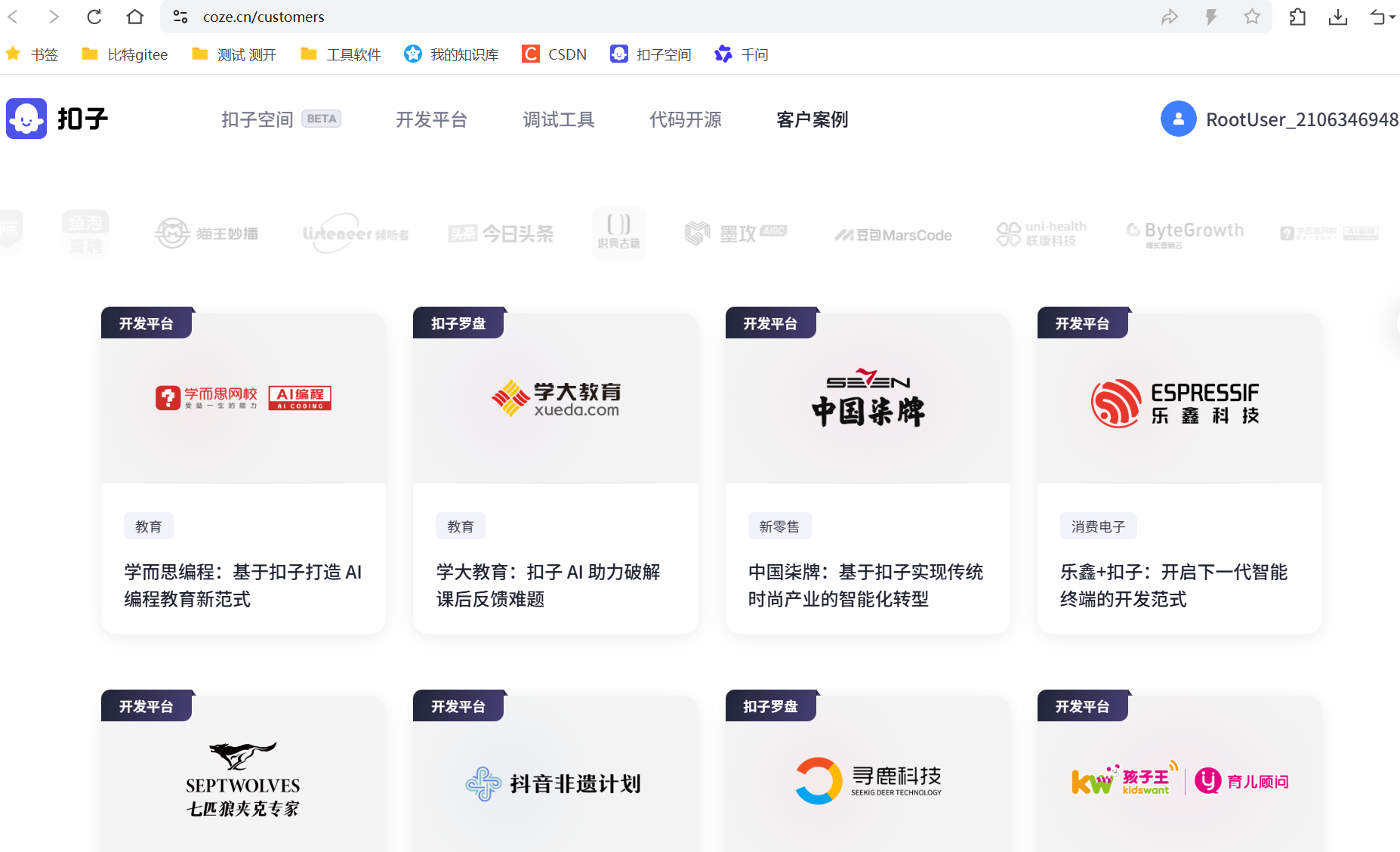Open browser extensions puzzle icon
The image size is (1400, 852).
click(1297, 17)
